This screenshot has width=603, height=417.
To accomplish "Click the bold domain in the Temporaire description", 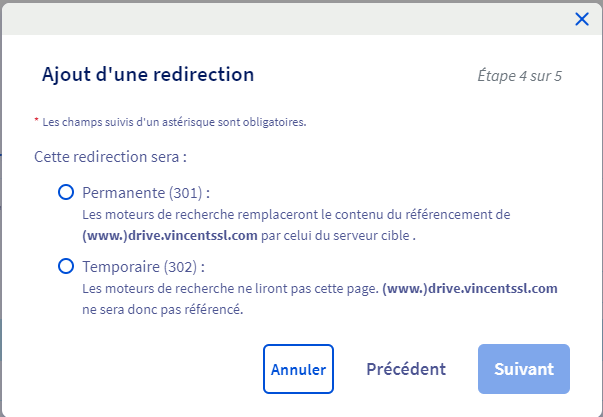I will tap(469, 288).
